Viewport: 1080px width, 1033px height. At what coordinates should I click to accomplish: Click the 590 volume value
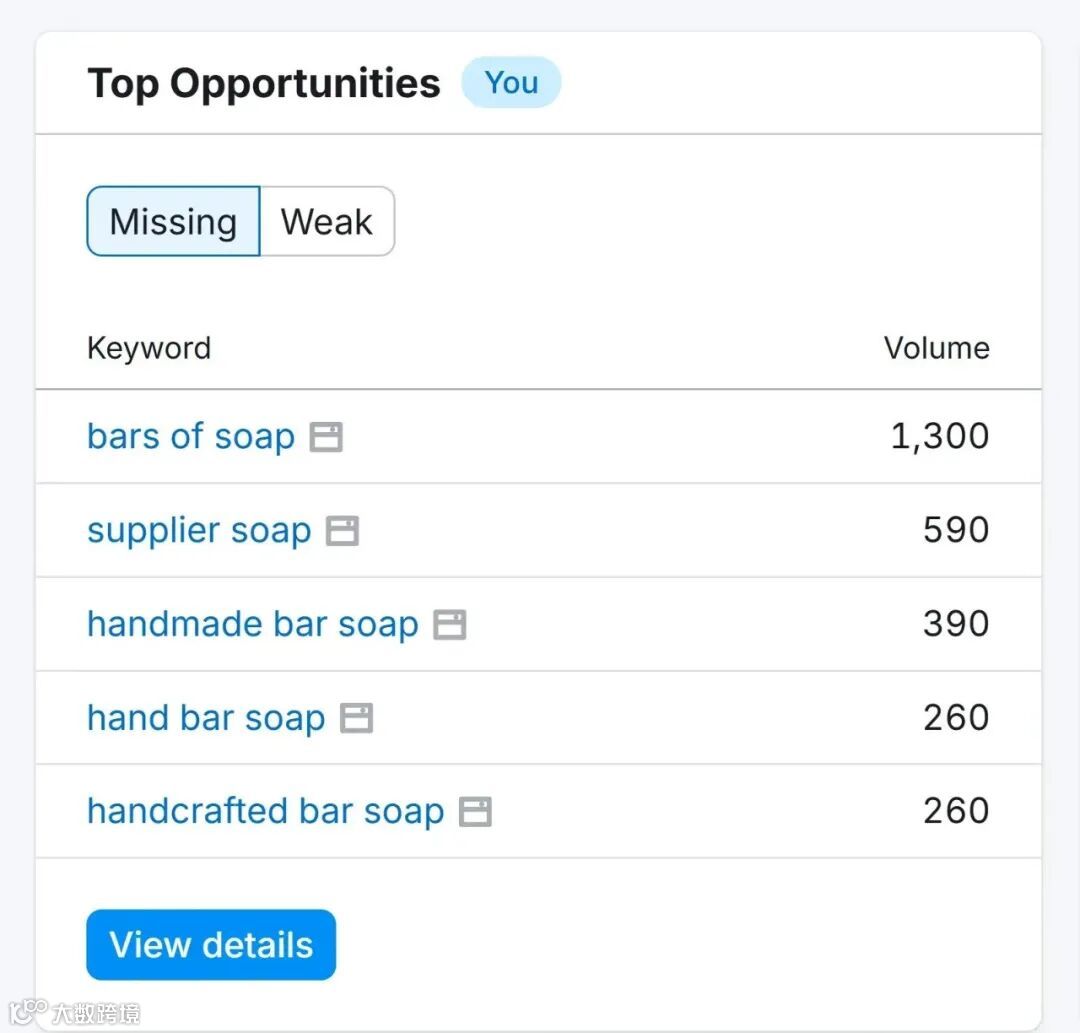[956, 531]
